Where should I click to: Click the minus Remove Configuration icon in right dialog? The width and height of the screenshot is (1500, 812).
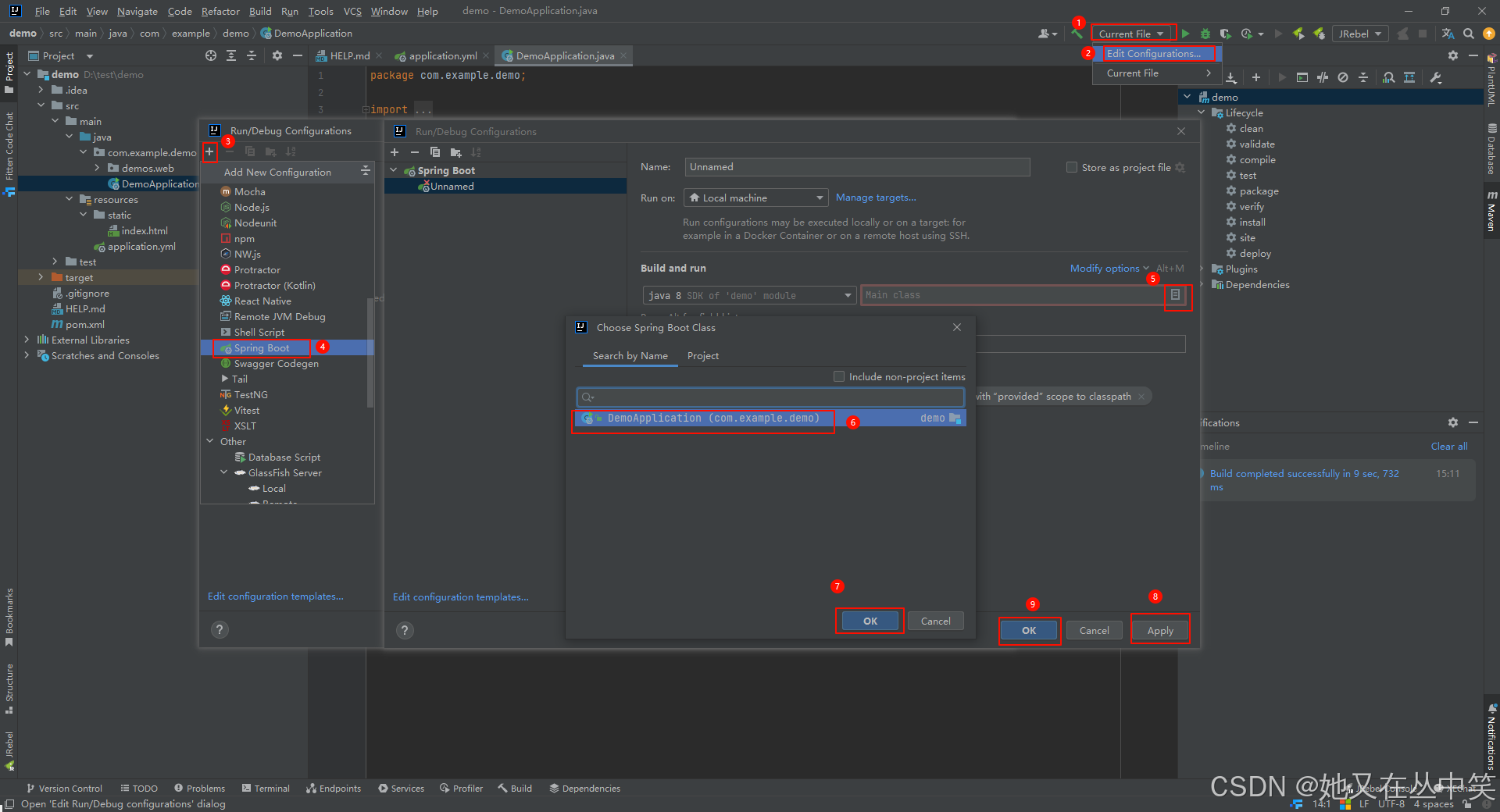click(415, 152)
